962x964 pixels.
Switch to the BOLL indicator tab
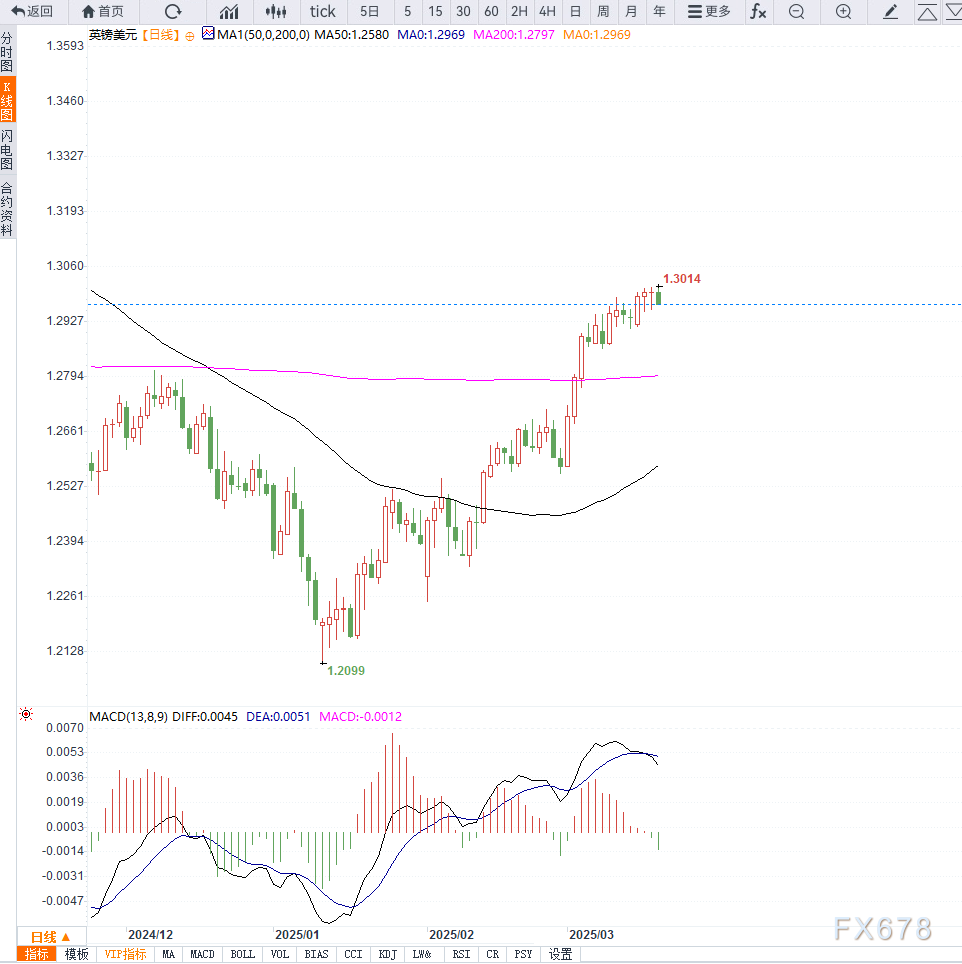(242, 954)
